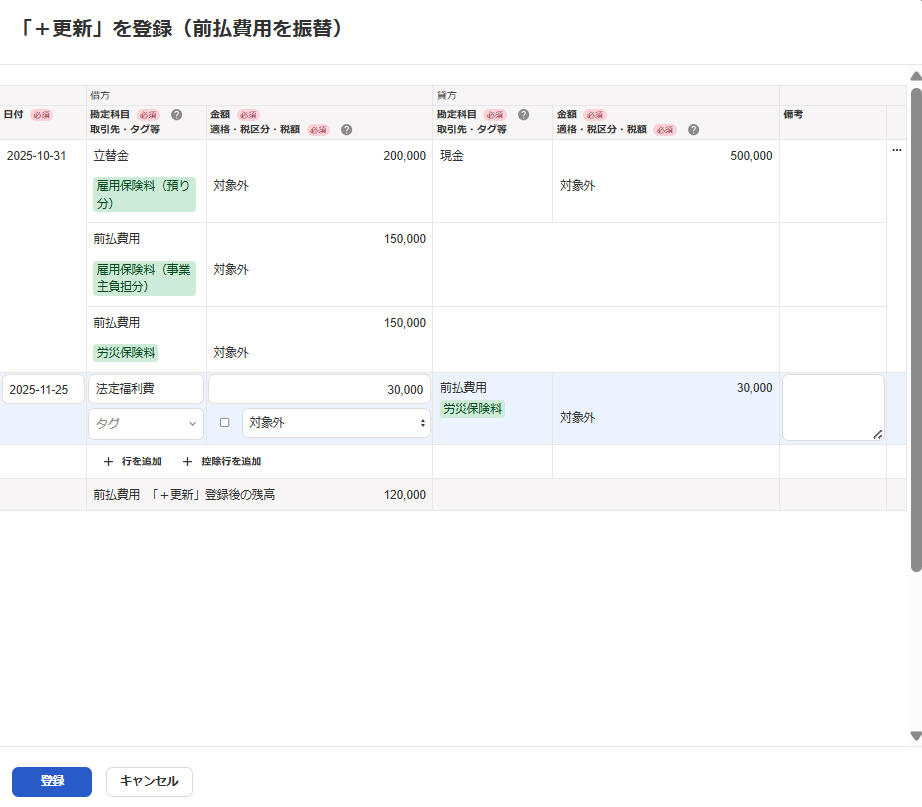The width and height of the screenshot is (922, 807).
Task: Click the vertical scrollbar thumb
Action: [x=916, y=329]
